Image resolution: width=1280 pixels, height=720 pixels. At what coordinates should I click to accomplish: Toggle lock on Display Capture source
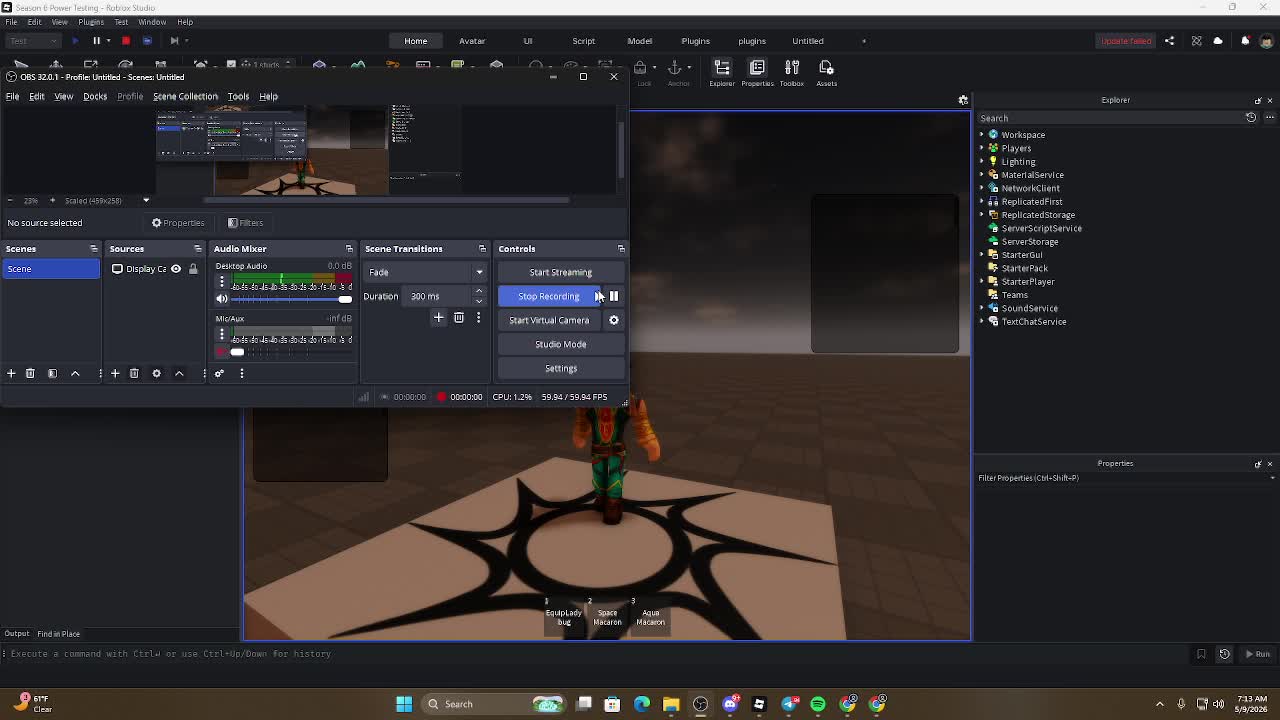point(193,269)
